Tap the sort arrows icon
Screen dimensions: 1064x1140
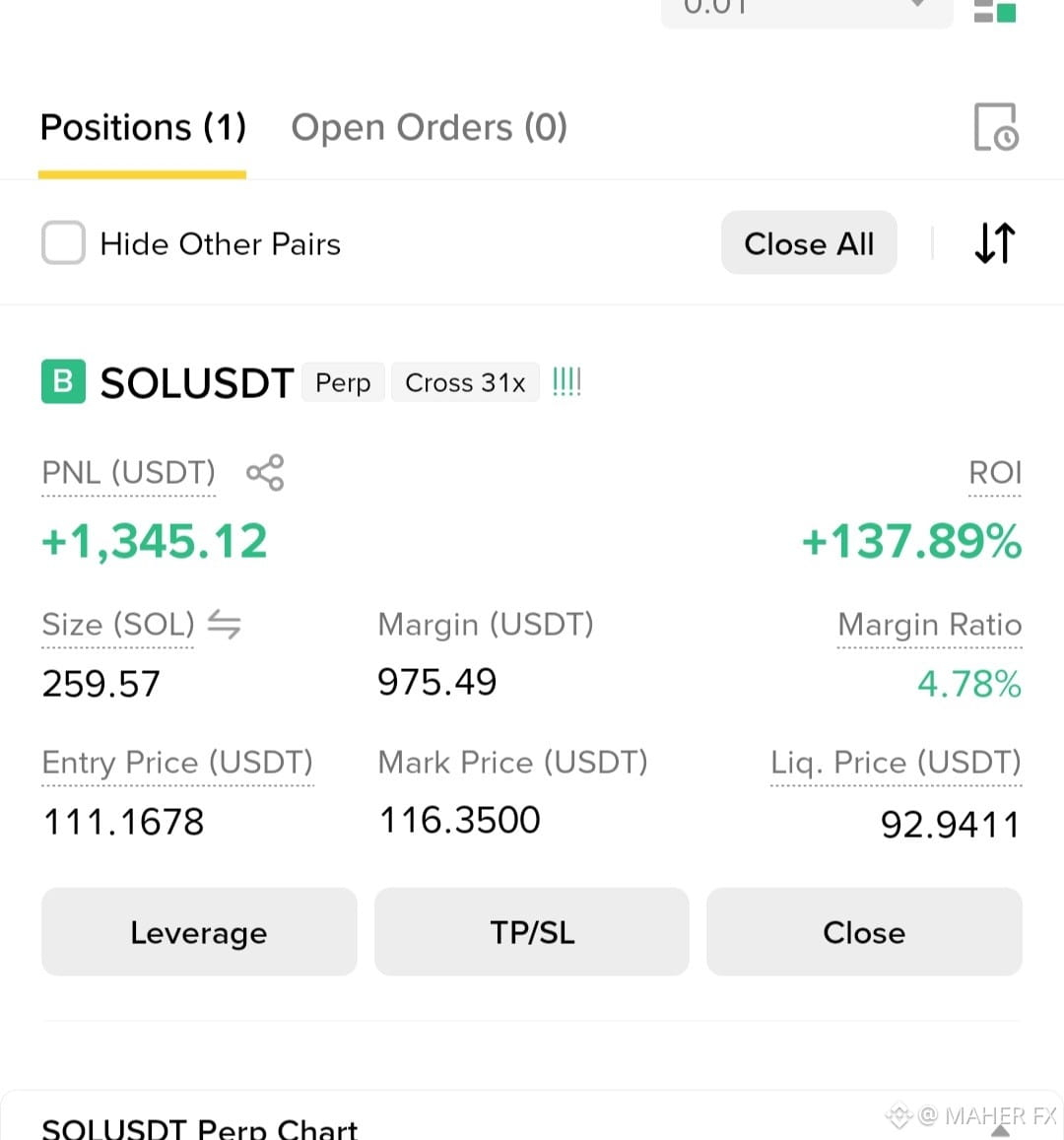(x=994, y=242)
